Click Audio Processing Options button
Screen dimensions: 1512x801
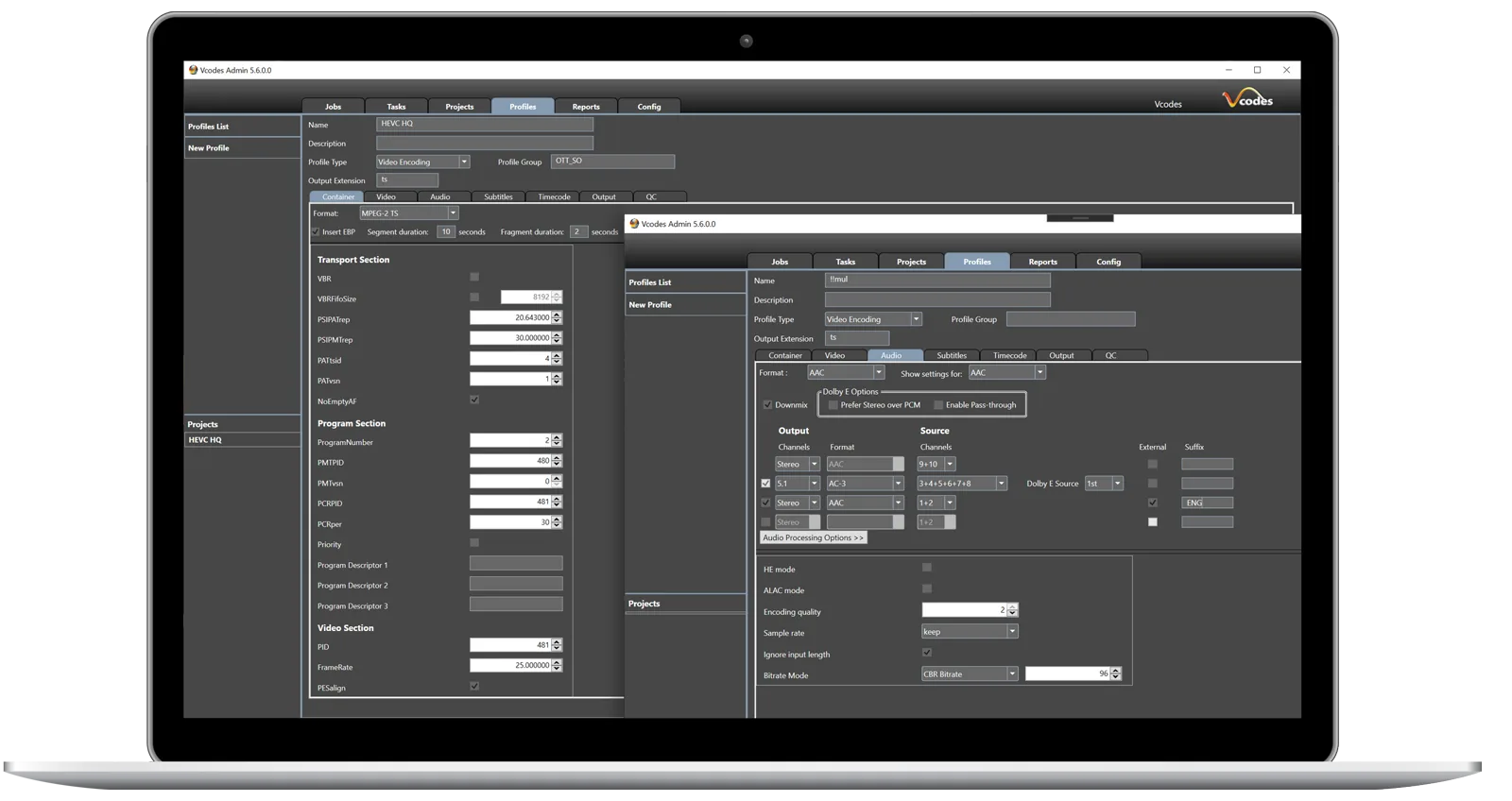[x=813, y=537]
